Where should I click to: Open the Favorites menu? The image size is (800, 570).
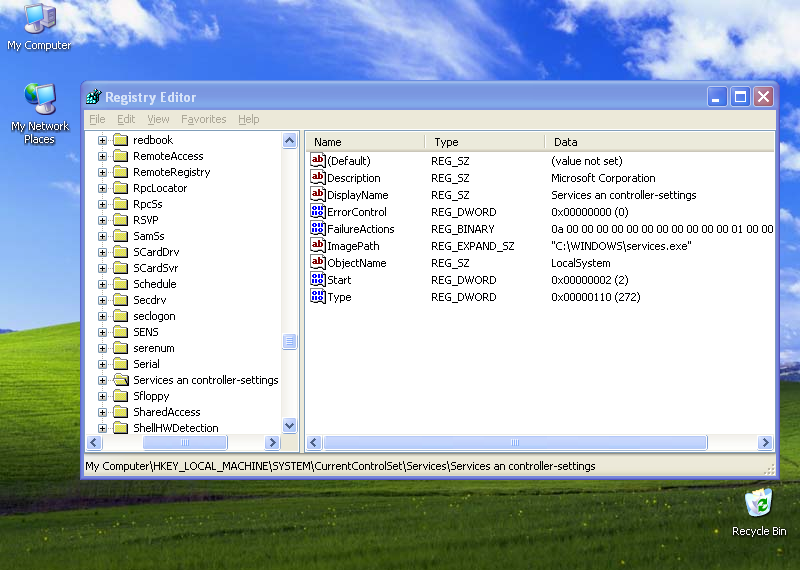point(204,119)
